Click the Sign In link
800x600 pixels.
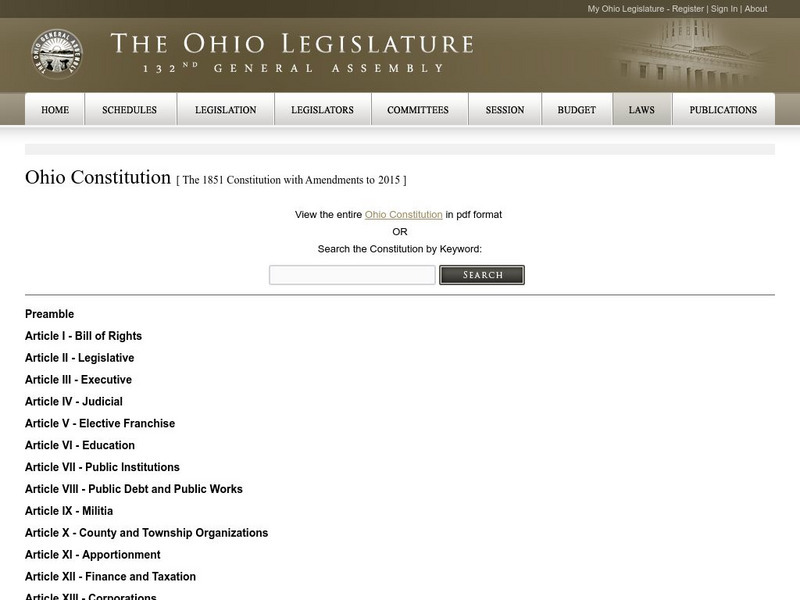click(x=724, y=9)
